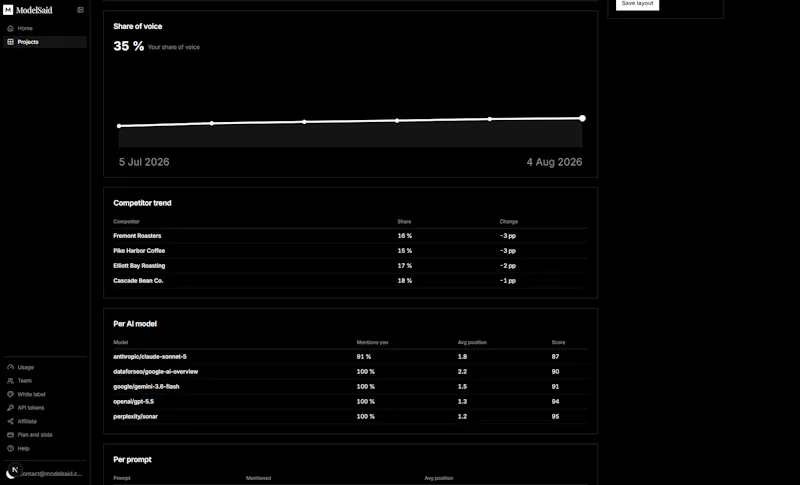Click the Mentions you column header
This screenshot has height=485, width=800.
[x=372, y=343]
